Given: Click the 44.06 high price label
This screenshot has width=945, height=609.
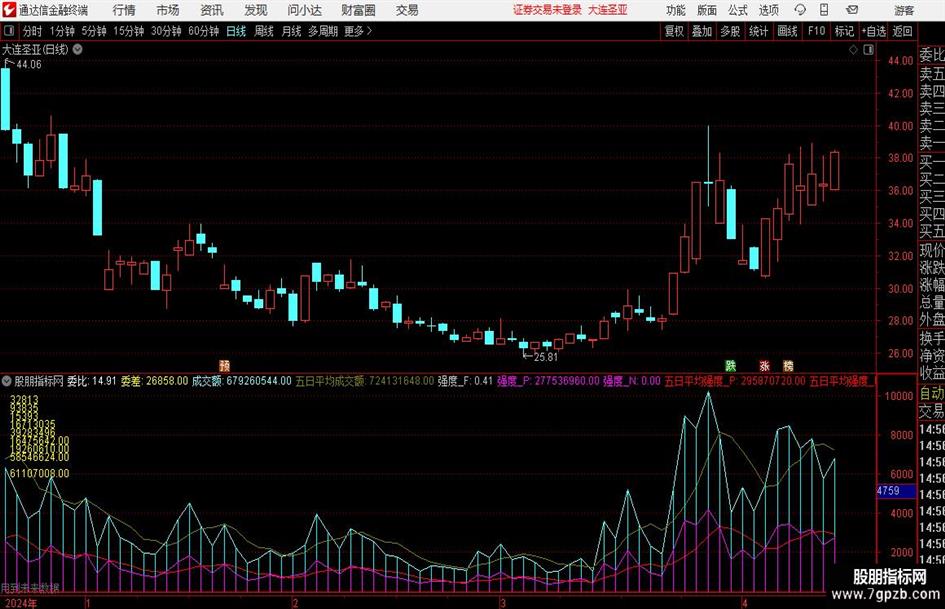Looking at the screenshot, I should [x=29, y=64].
